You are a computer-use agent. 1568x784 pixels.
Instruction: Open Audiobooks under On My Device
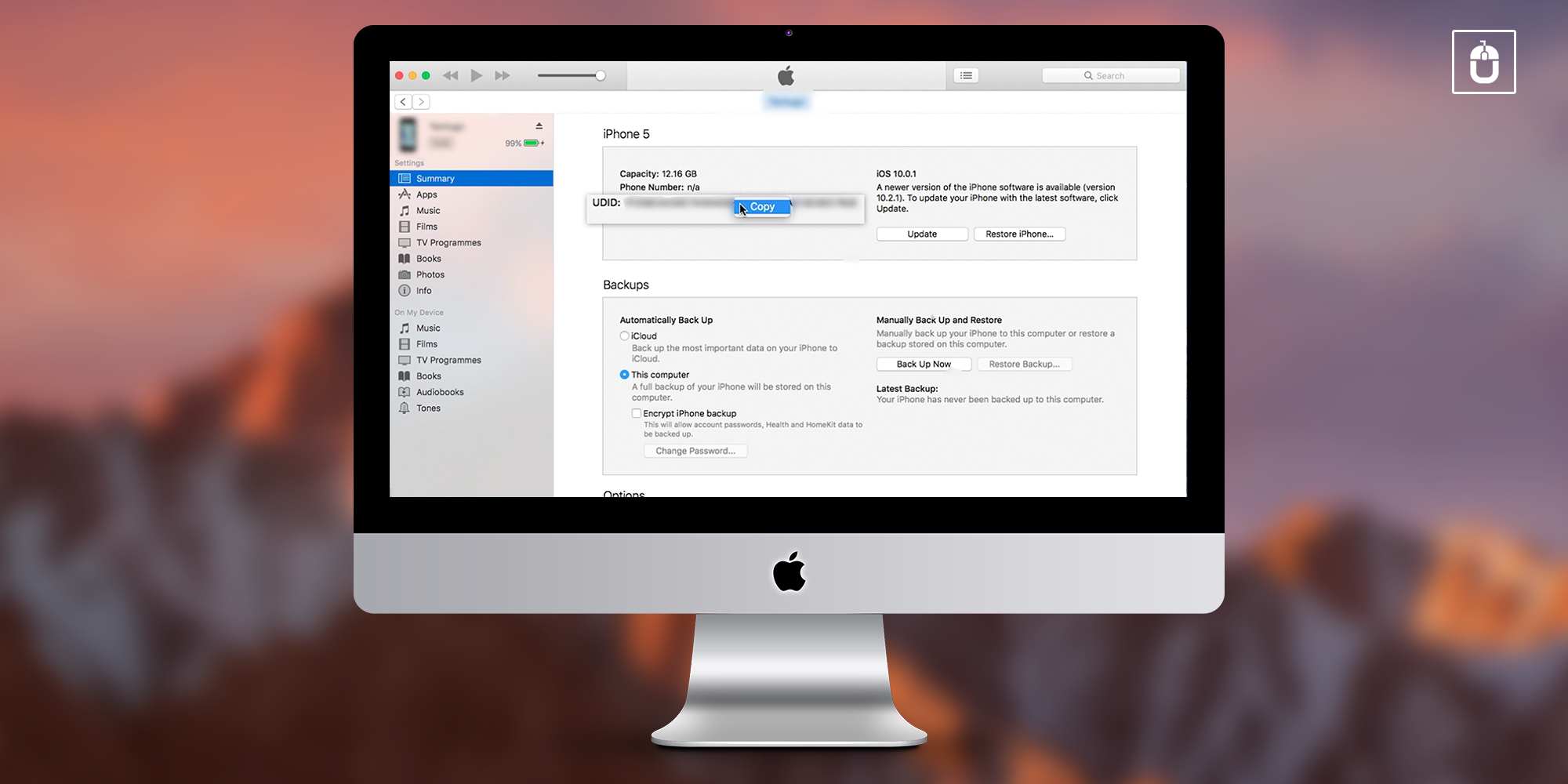pos(439,392)
